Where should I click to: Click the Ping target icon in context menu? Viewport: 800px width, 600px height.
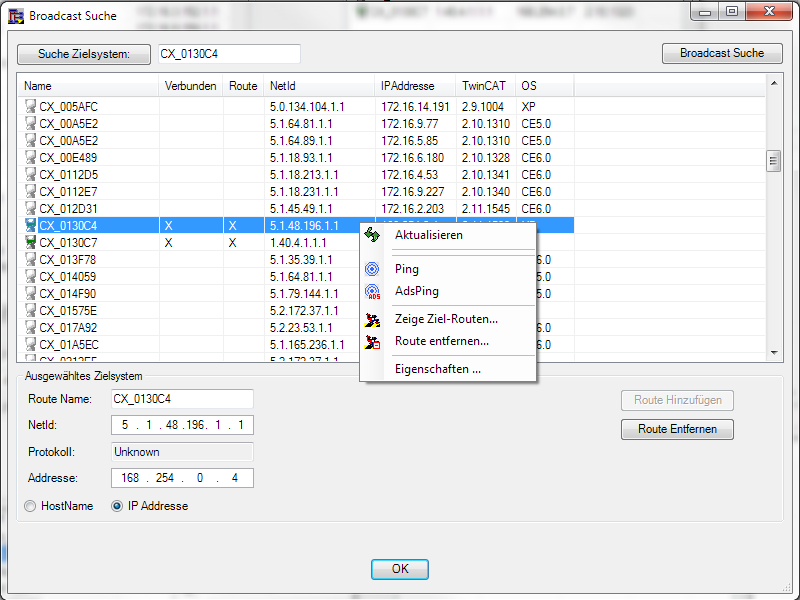(x=372, y=269)
